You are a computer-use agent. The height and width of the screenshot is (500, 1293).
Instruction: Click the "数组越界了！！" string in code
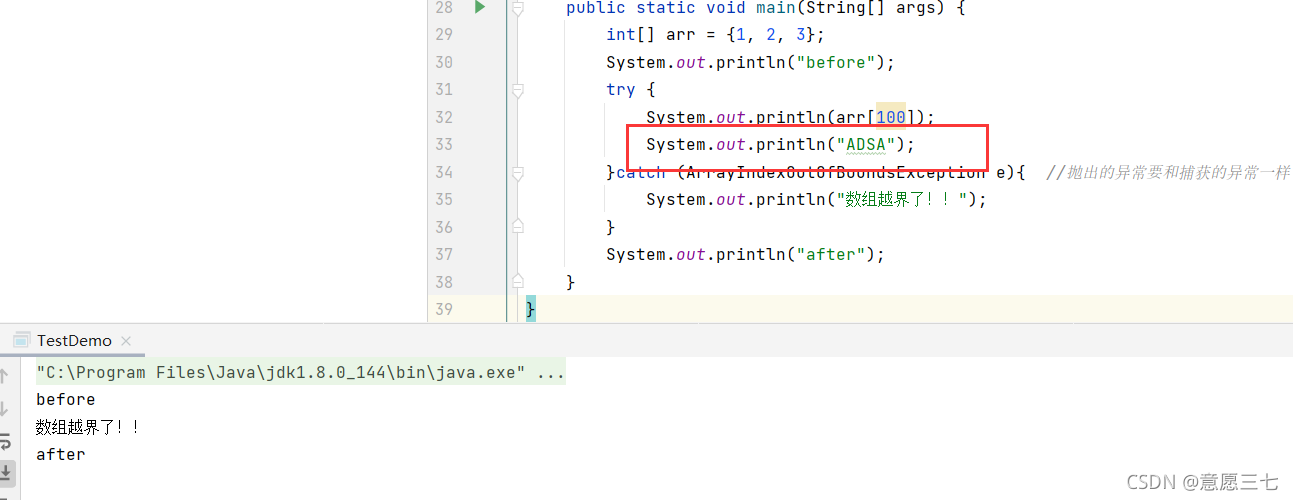click(x=901, y=200)
